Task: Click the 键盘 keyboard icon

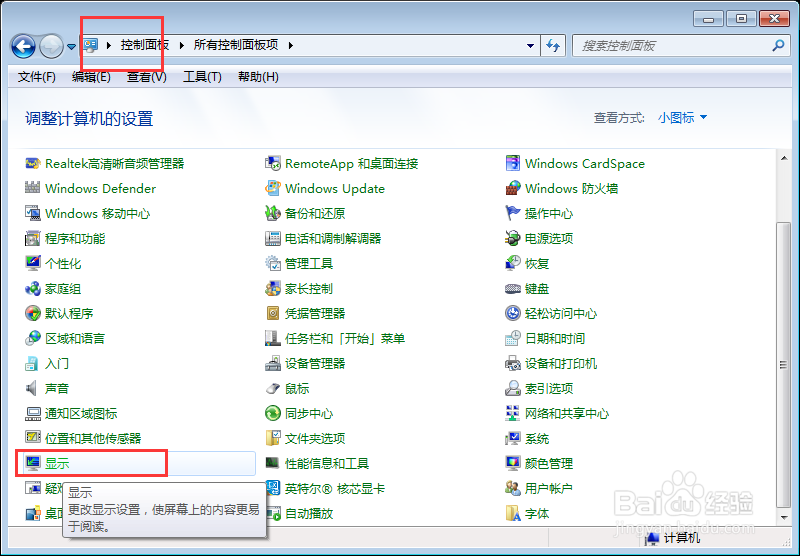Action: (x=513, y=289)
